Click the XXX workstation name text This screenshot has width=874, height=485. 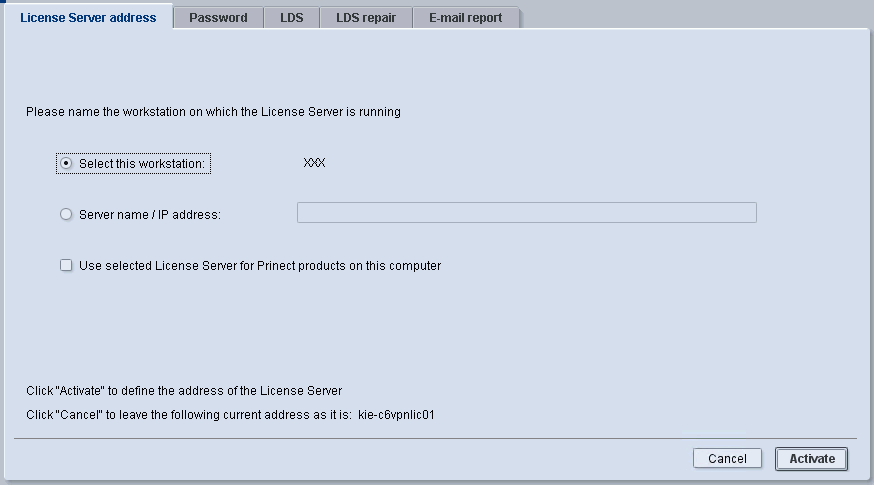click(315, 163)
